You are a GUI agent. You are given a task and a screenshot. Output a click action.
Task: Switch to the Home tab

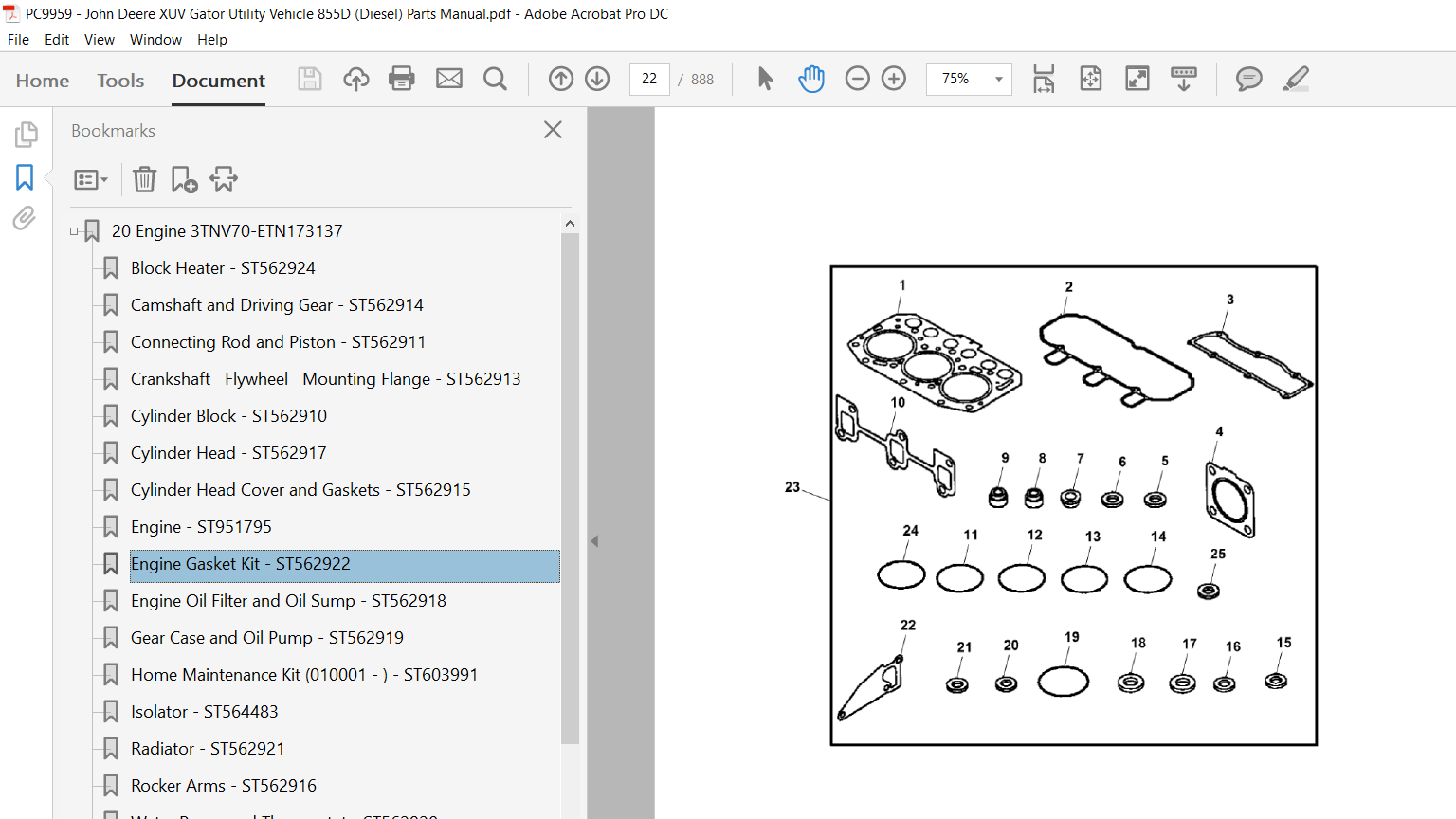pos(43,81)
